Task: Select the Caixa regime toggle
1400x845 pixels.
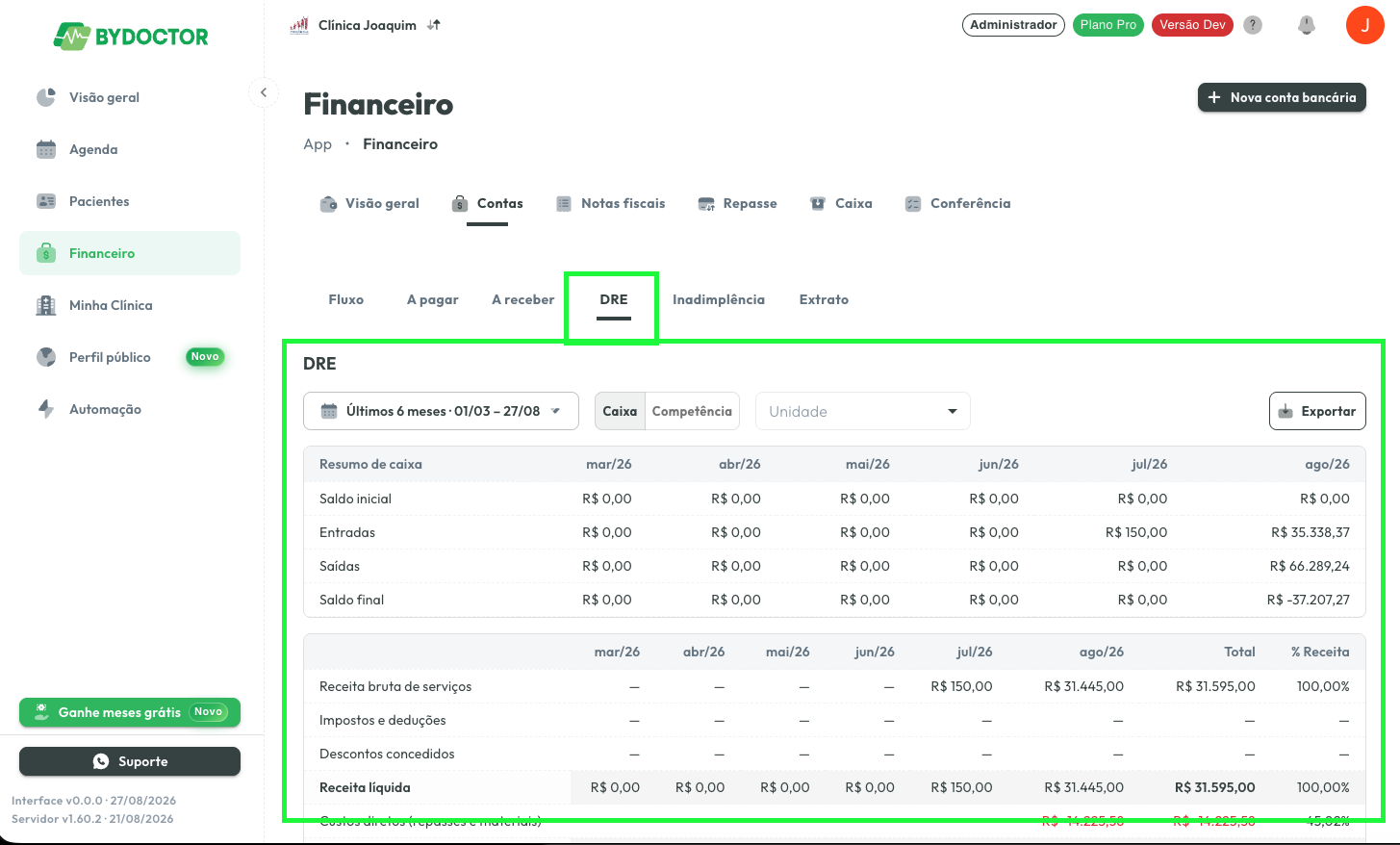Action: pos(620,411)
